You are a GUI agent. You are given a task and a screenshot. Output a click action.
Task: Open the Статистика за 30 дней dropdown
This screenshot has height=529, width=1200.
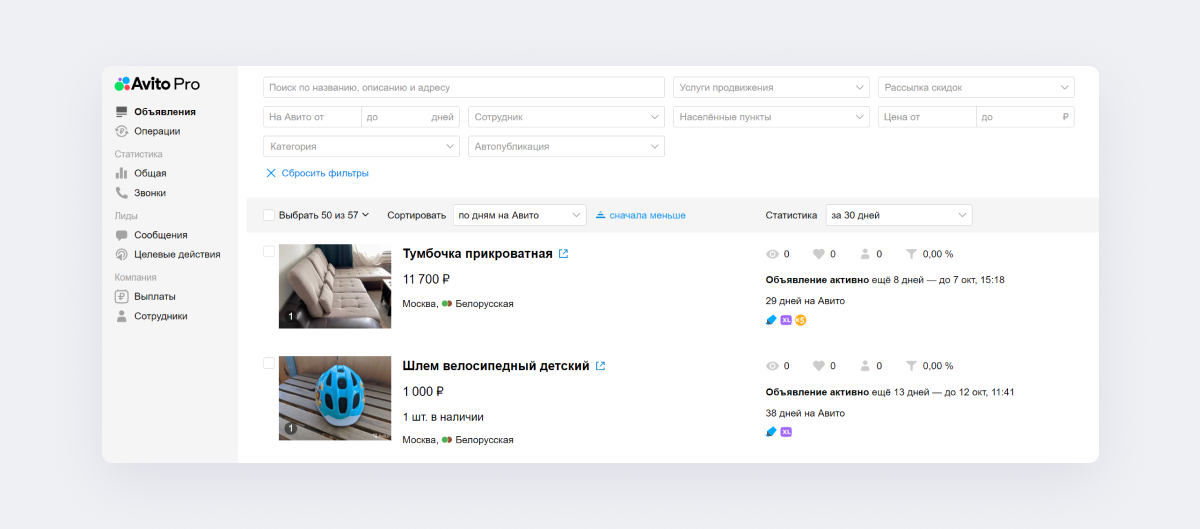pos(898,215)
